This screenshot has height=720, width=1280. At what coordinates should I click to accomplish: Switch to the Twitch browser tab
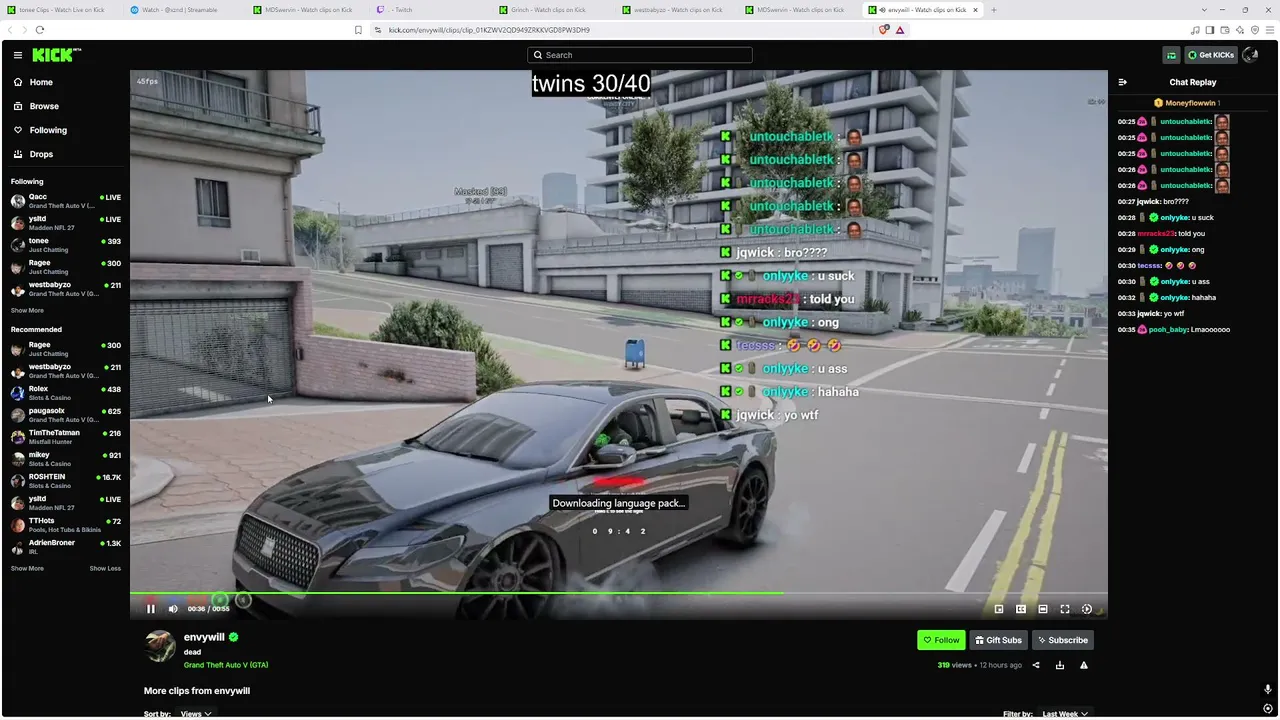coord(432,10)
